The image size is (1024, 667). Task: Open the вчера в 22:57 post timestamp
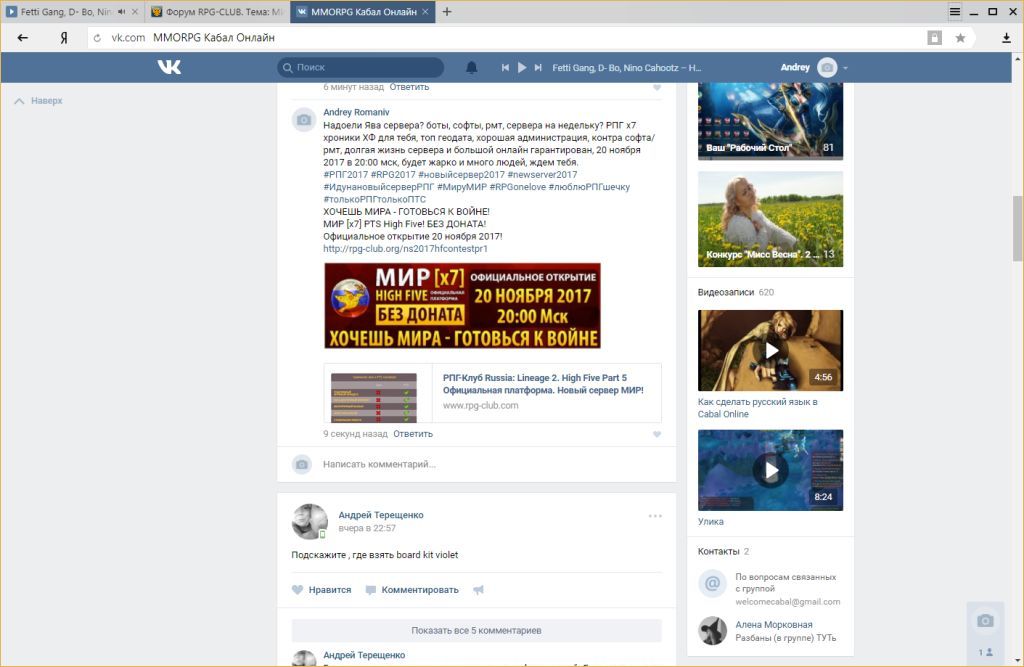pos(367,528)
